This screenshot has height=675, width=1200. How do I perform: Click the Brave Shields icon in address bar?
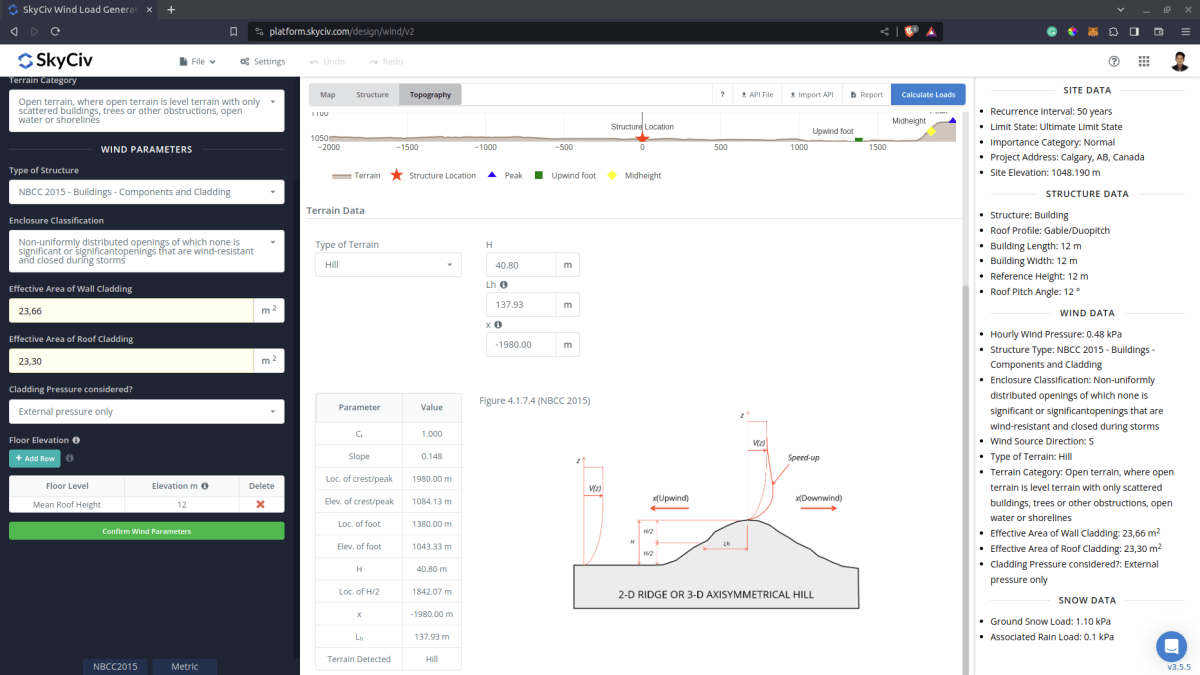[x=911, y=31]
